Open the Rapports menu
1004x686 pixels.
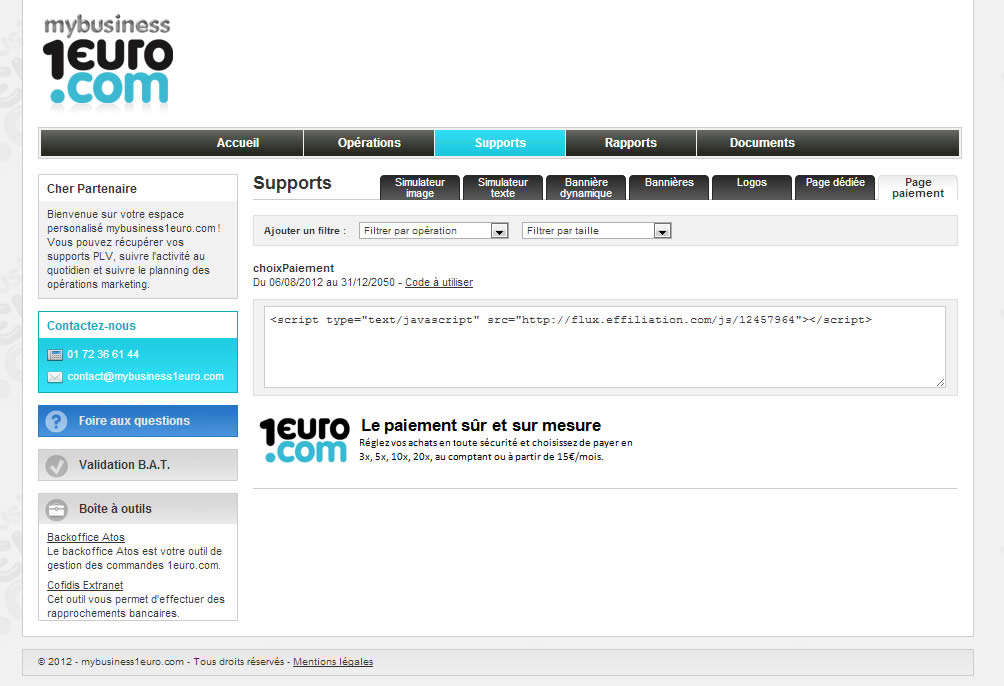[x=631, y=143]
